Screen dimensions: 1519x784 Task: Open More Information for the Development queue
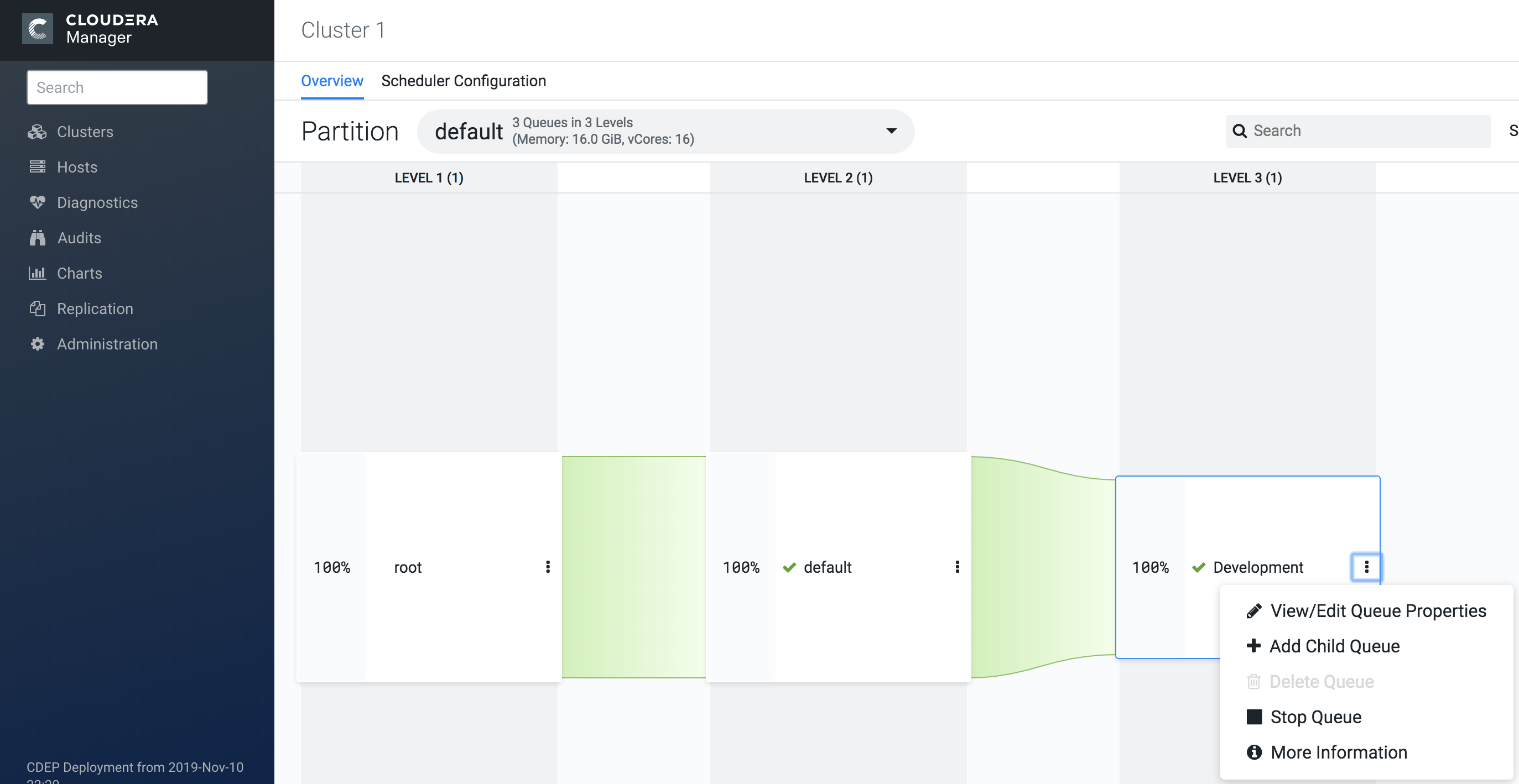coord(1338,752)
